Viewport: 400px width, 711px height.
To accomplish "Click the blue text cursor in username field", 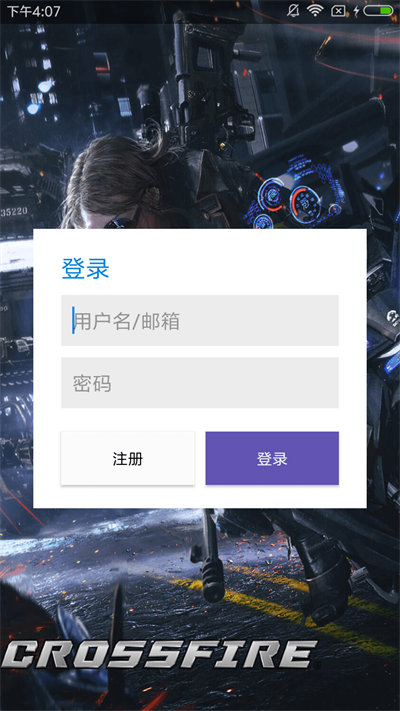I will click(73, 321).
